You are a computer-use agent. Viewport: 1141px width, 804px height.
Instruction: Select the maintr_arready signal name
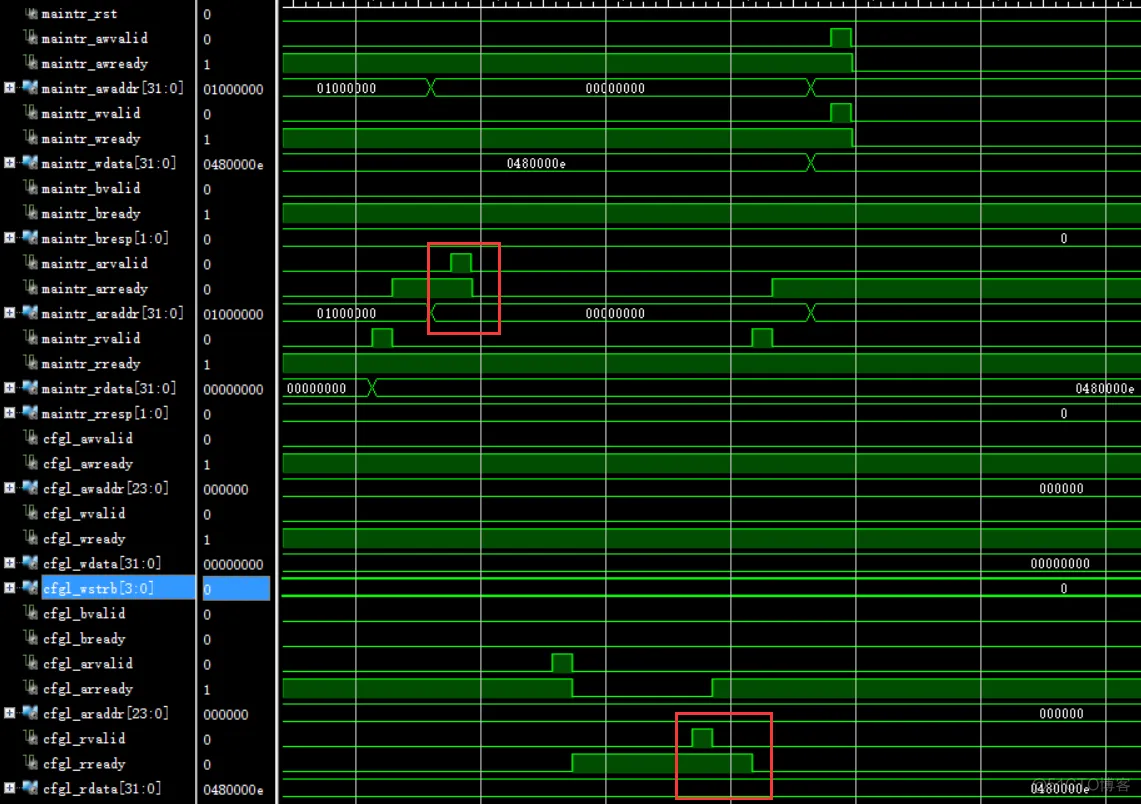click(x=95, y=289)
